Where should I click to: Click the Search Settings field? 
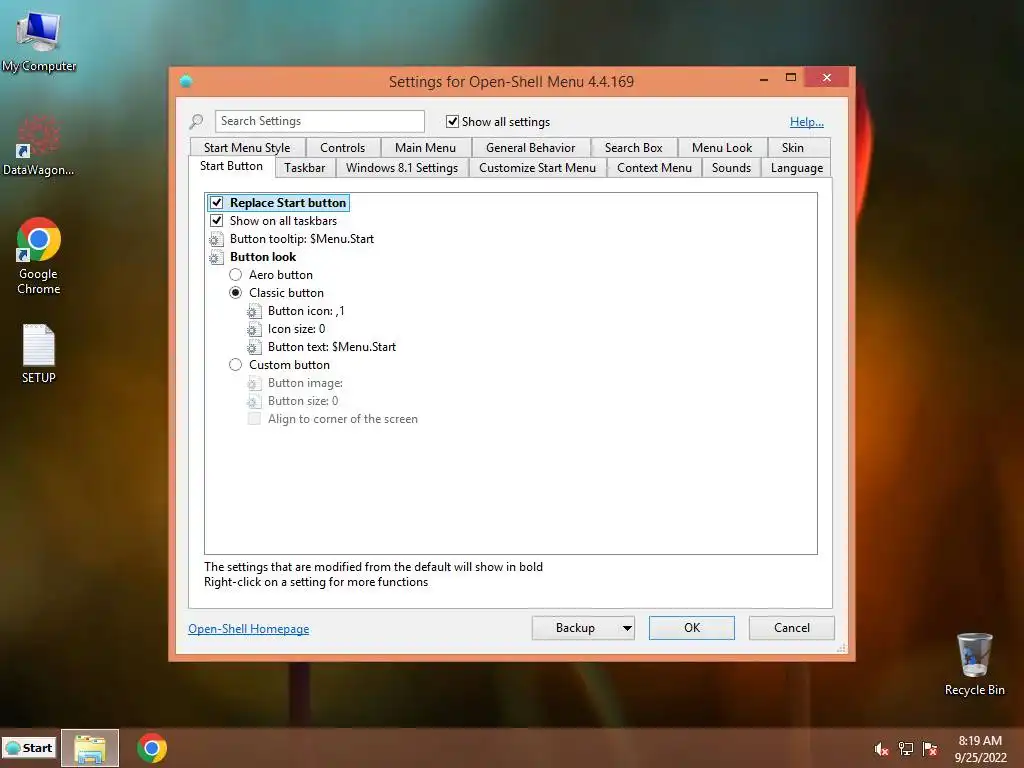click(x=320, y=121)
